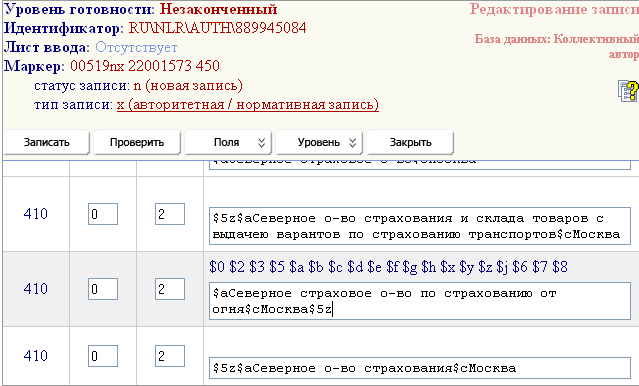This screenshot has width=639, height=386.
Task: Focus first indicator of last 410 row
Action: point(103,356)
